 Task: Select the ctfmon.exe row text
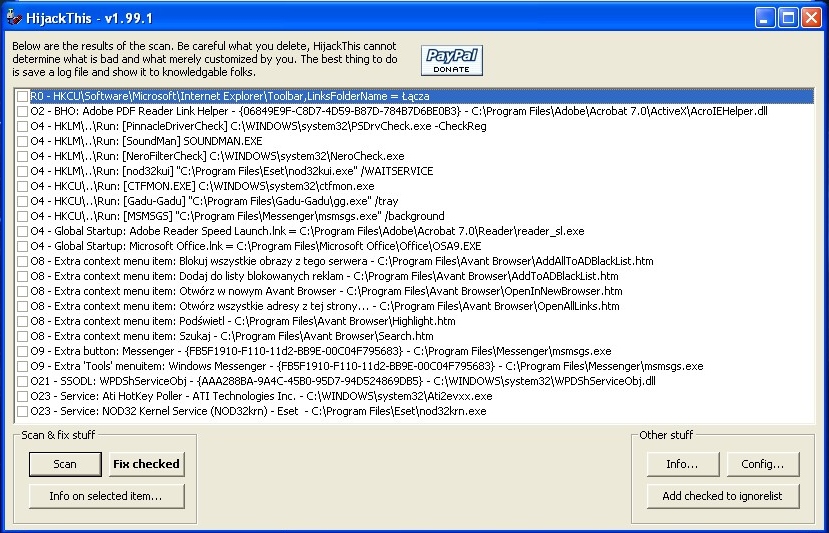[x=202, y=186]
